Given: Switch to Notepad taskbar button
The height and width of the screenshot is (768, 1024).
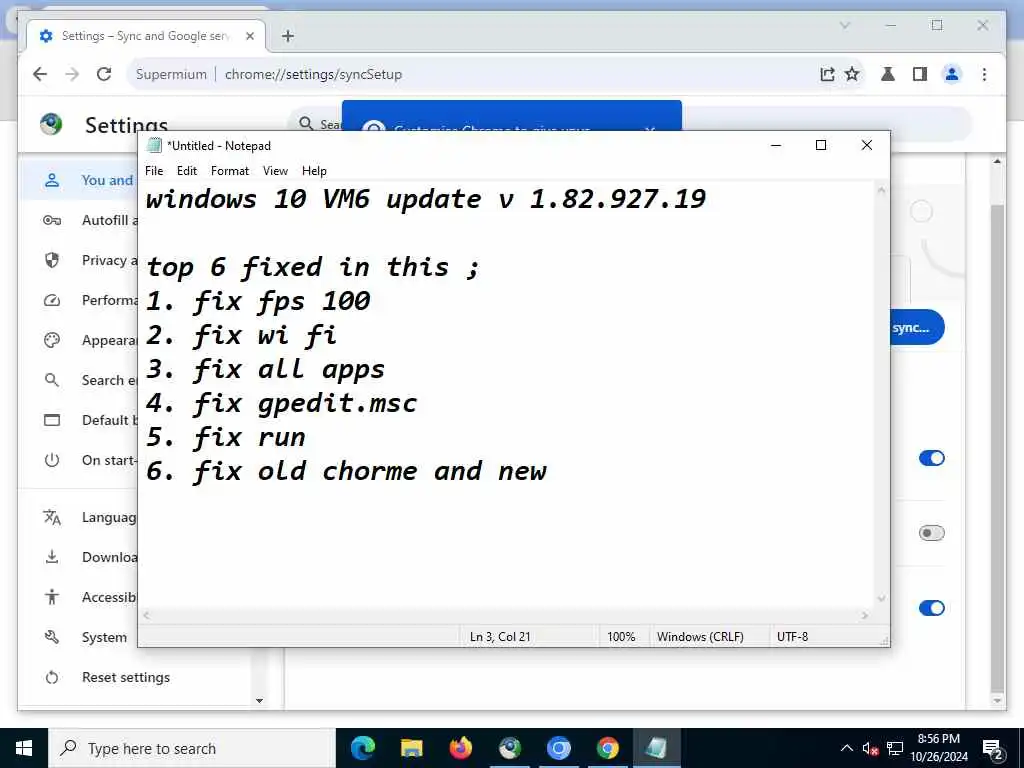Looking at the screenshot, I should pos(656,748).
